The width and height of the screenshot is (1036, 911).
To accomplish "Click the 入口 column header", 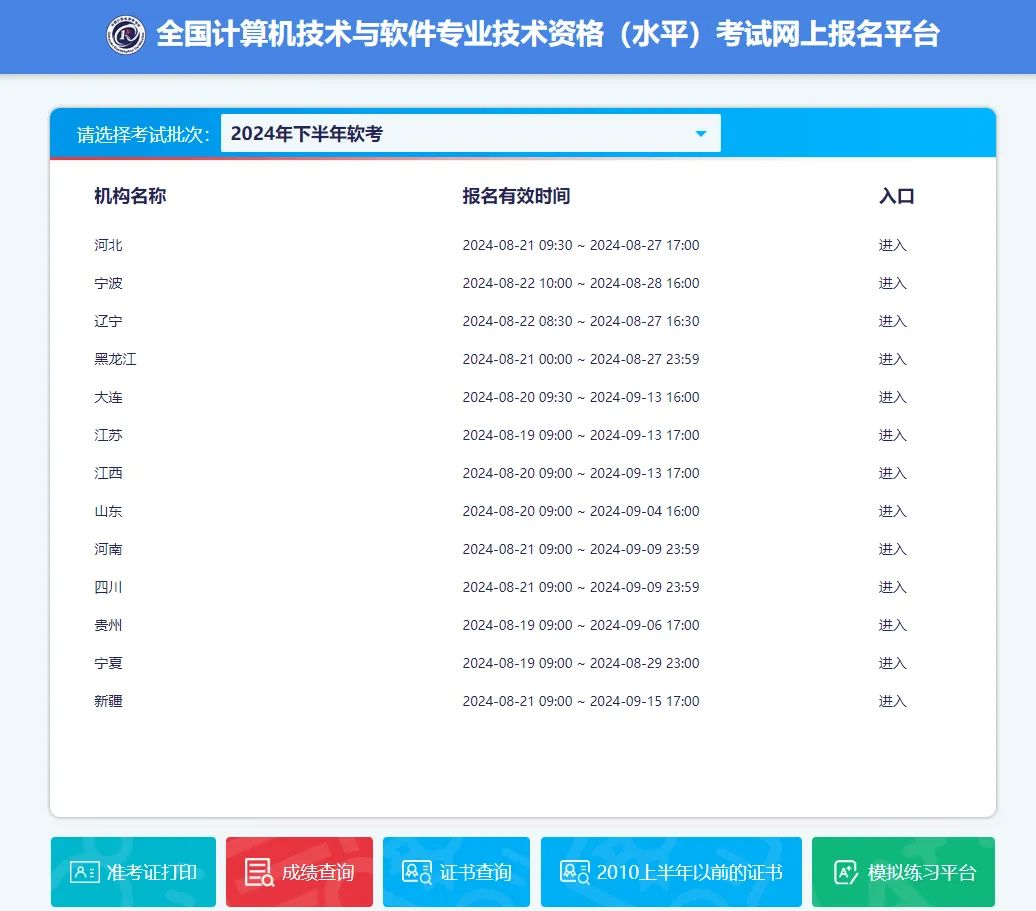I will (897, 196).
